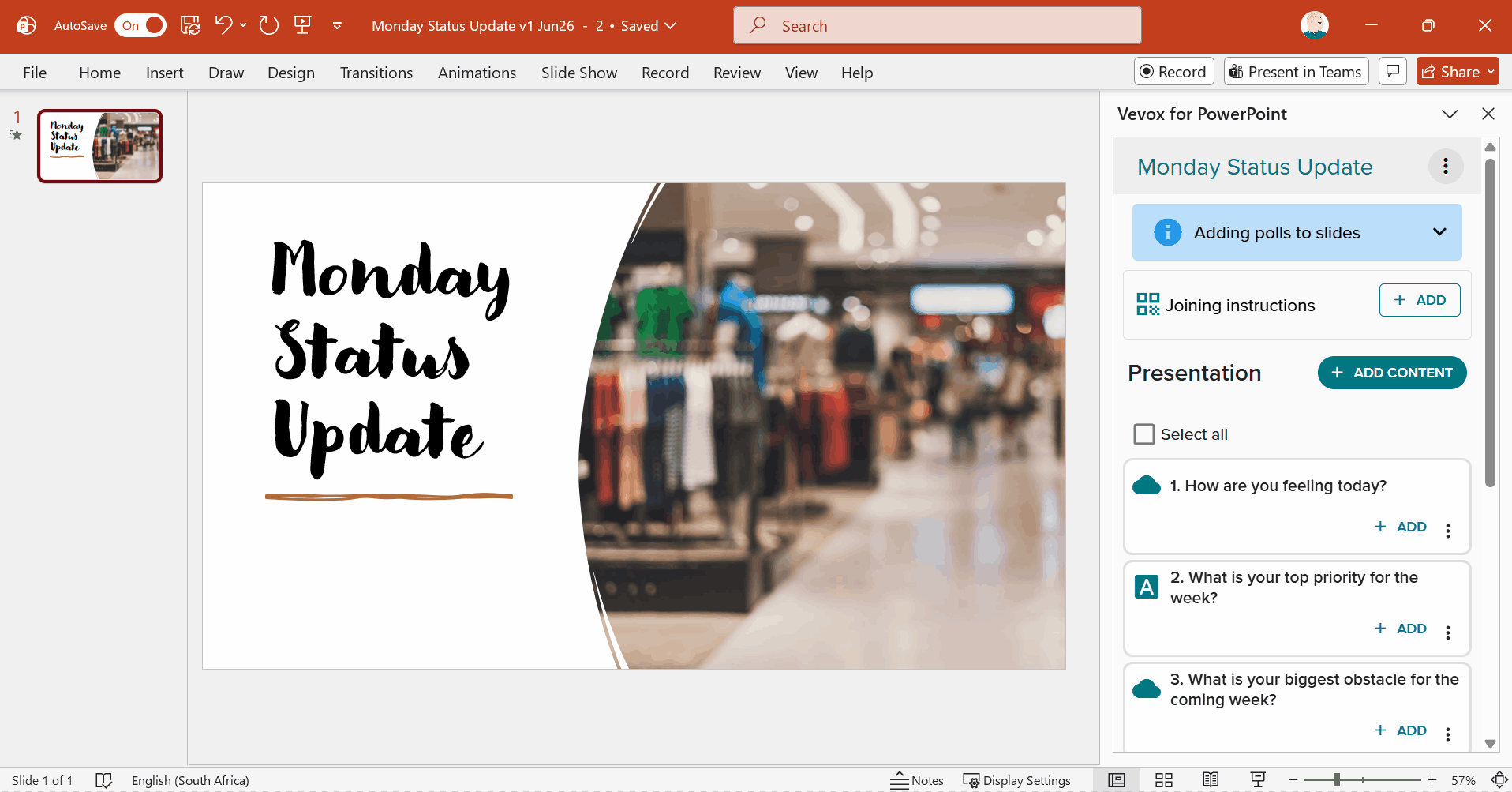Check the Select all checkbox

(1143, 434)
